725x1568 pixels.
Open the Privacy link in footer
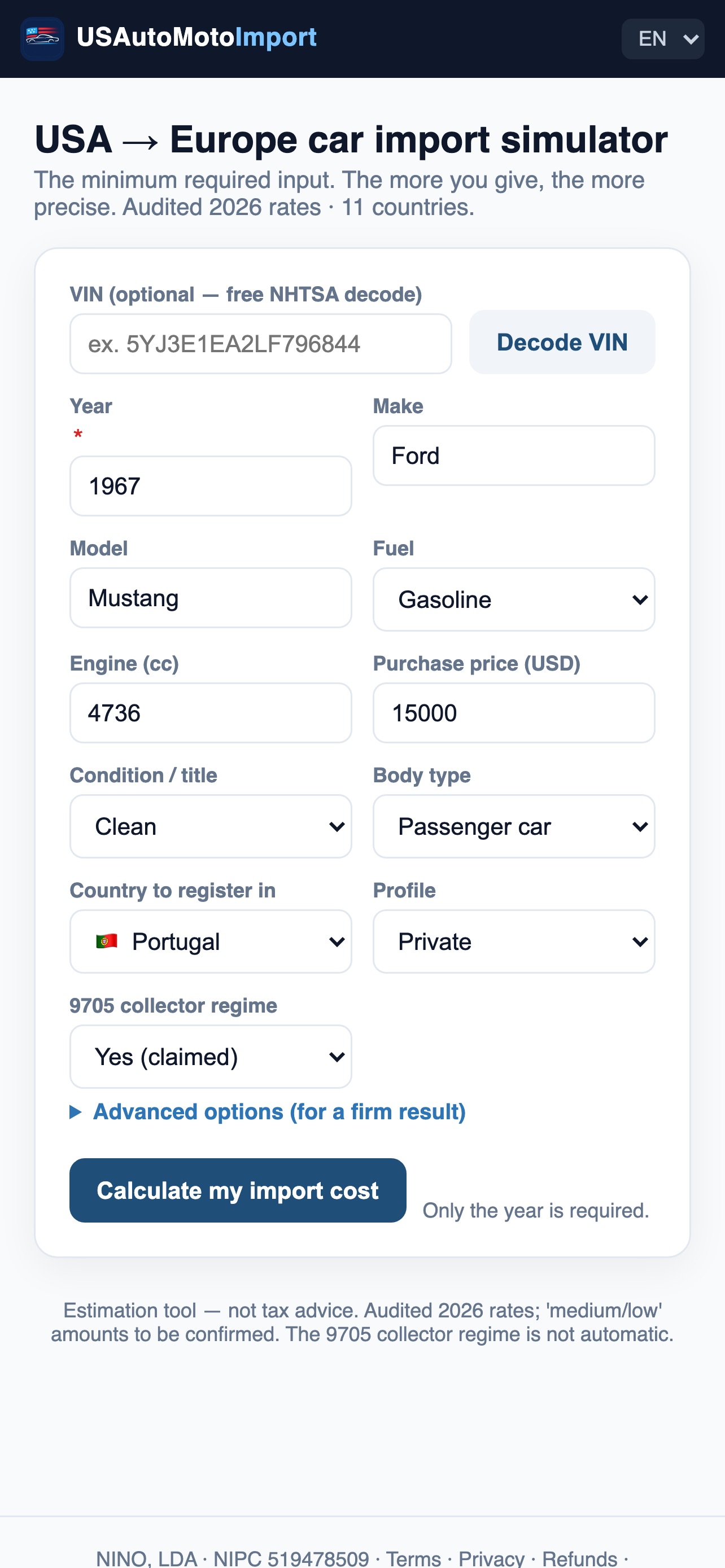click(x=491, y=1559)
